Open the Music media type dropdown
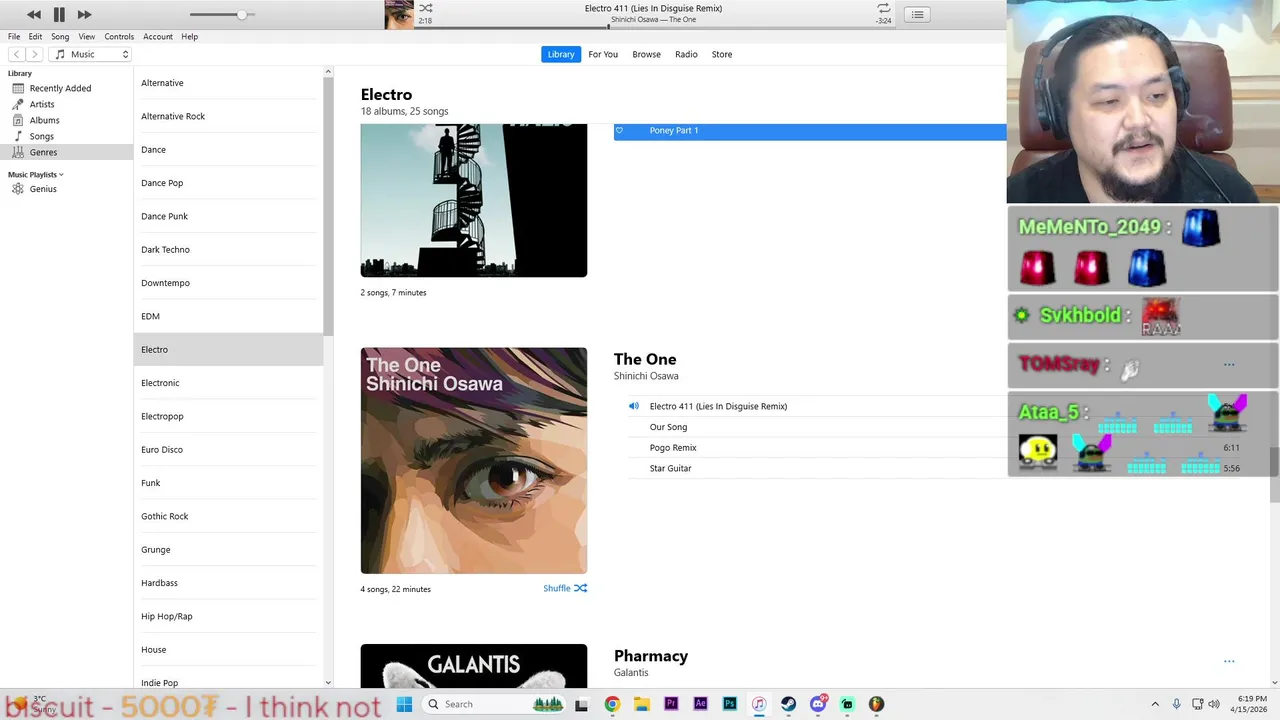 (91, 54)
